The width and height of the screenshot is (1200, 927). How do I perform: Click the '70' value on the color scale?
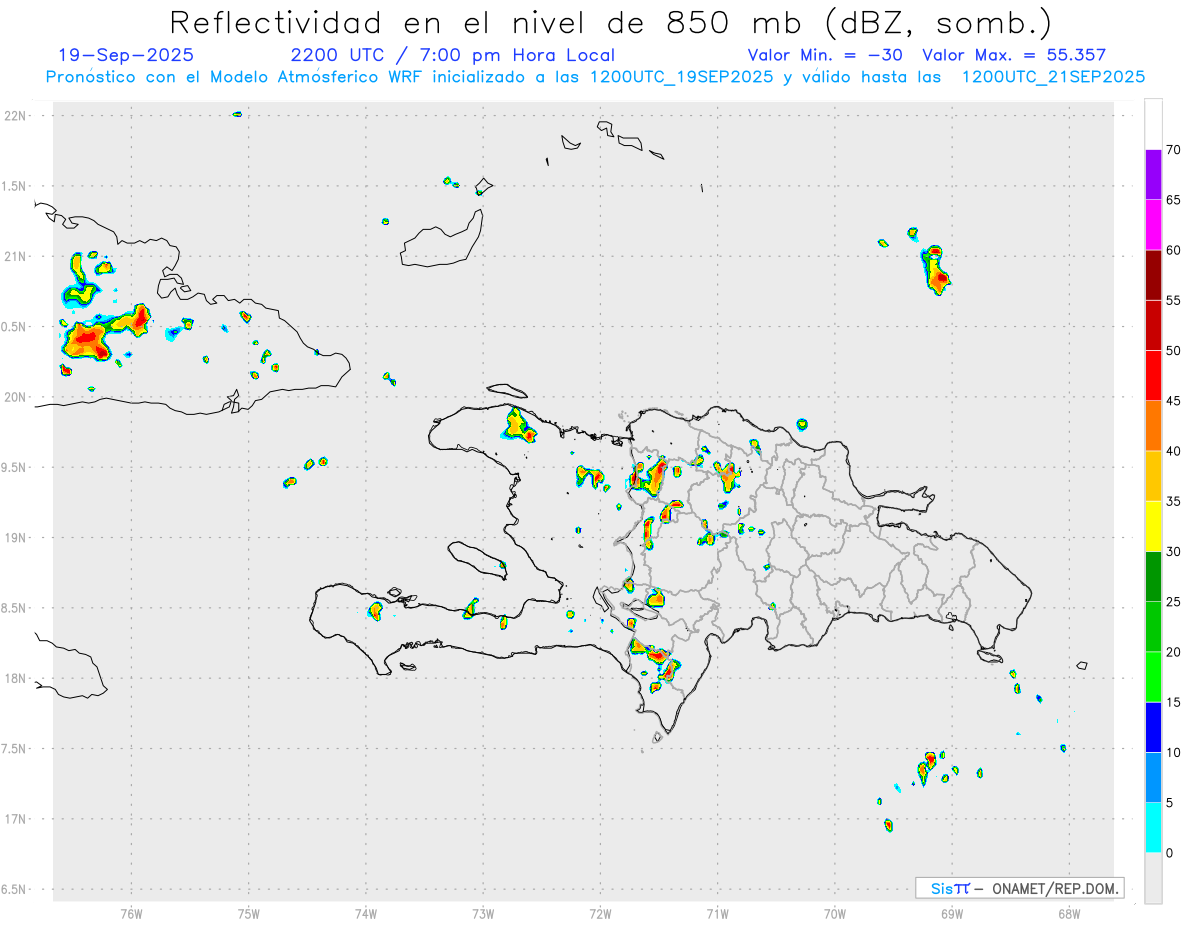(1174, 150)
